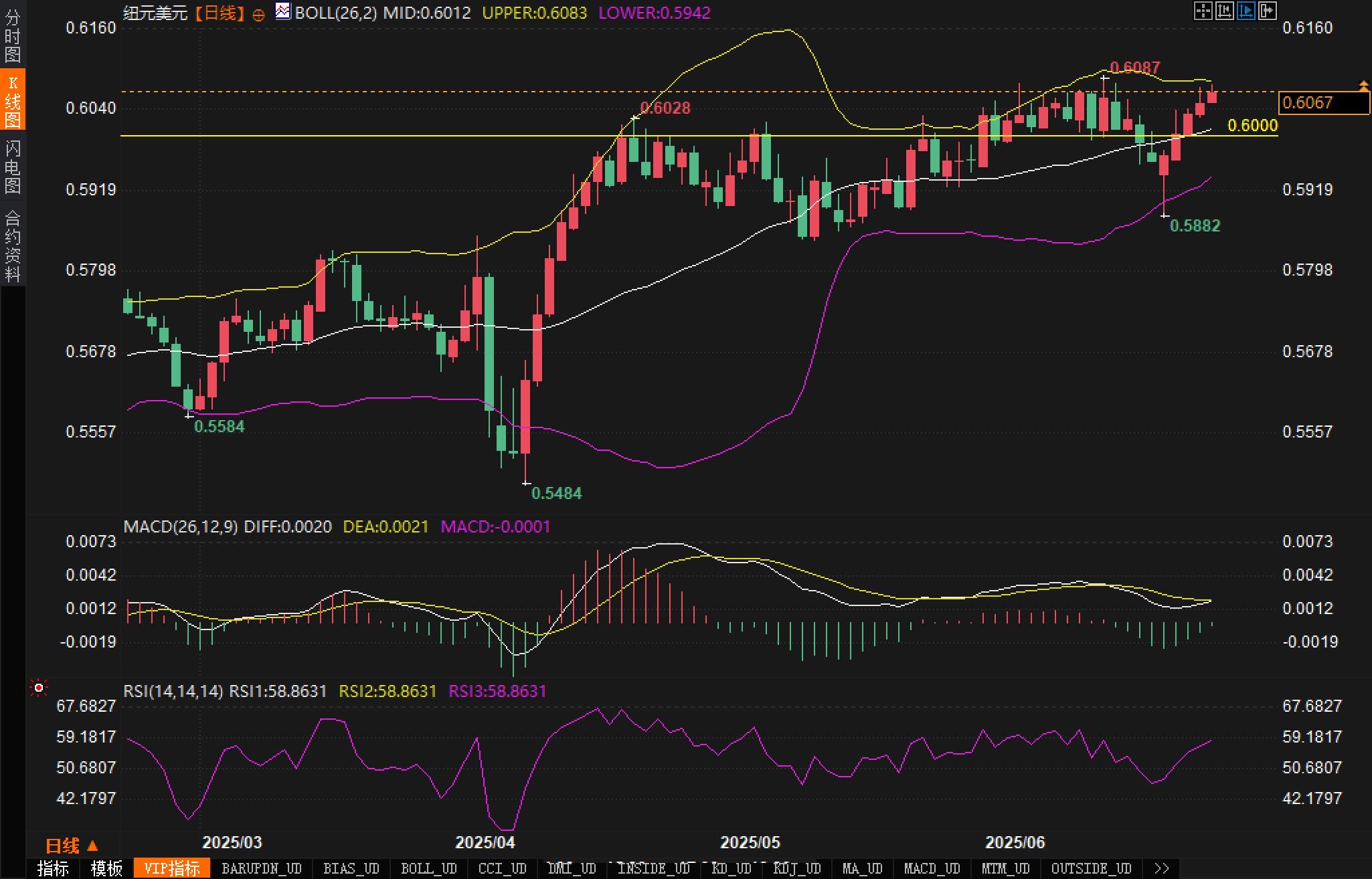Apply the DMI_UD indicator

[572, 868]
